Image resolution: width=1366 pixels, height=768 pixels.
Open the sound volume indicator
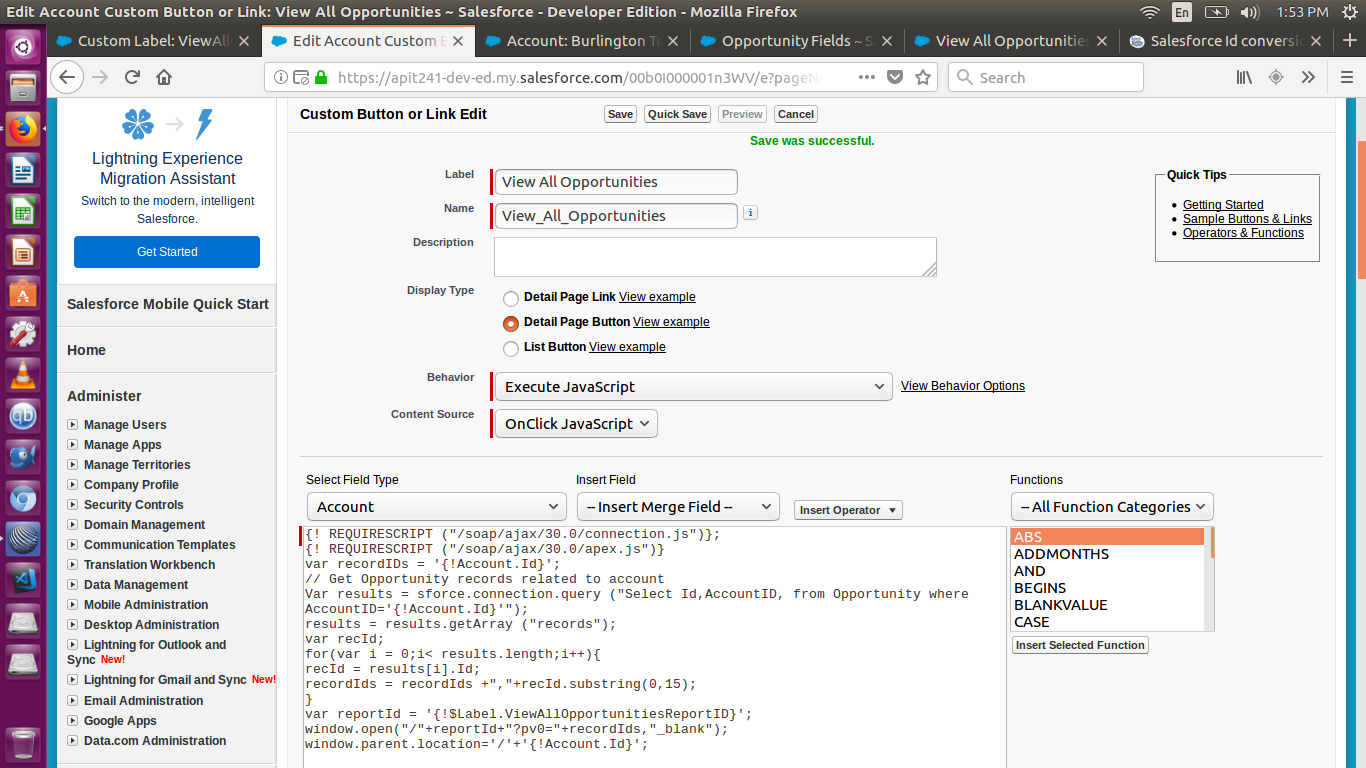(x=1249, y=12)
